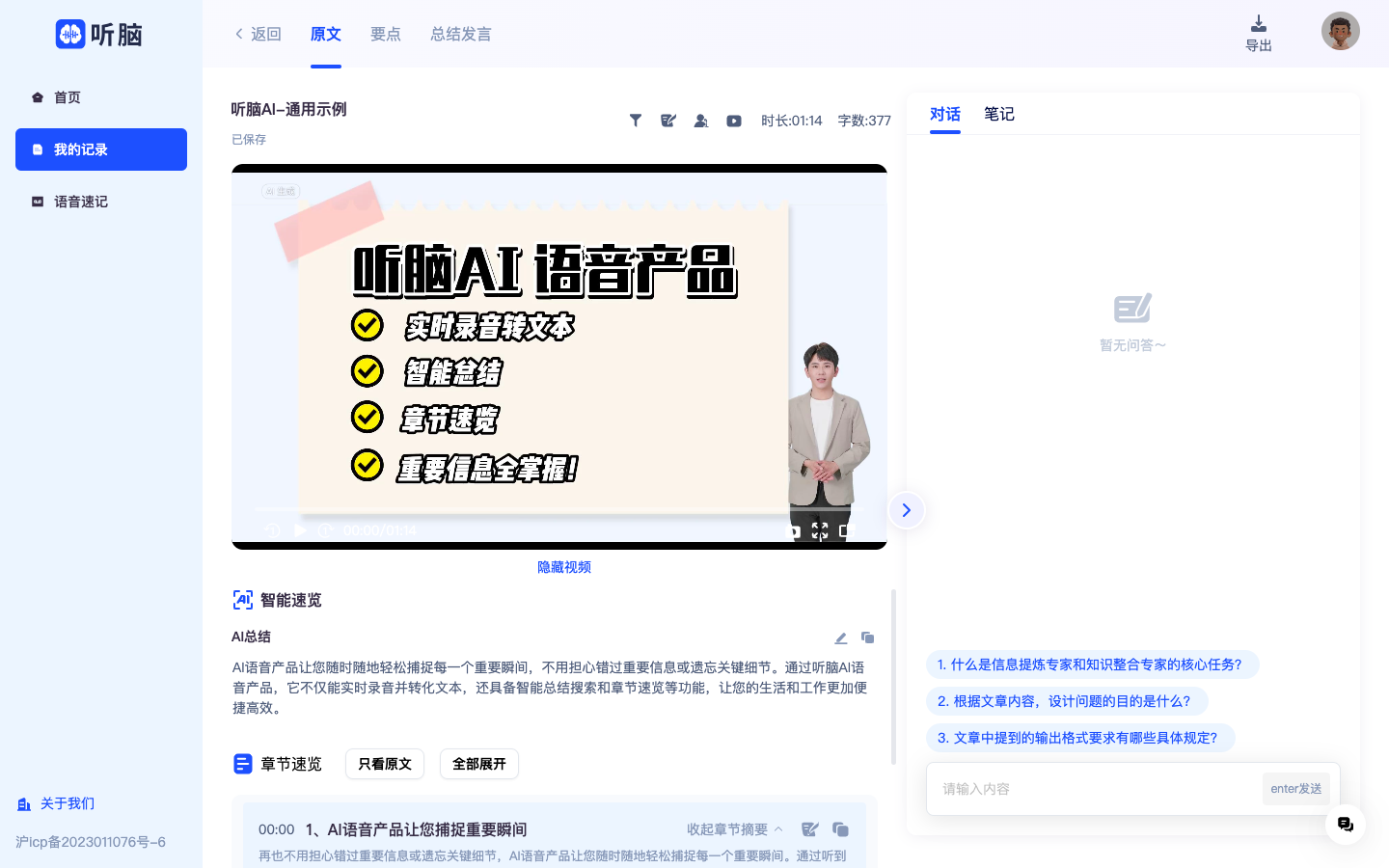Click the edit icon on chapter one row

pyautogui.click(x=810, y=828)
